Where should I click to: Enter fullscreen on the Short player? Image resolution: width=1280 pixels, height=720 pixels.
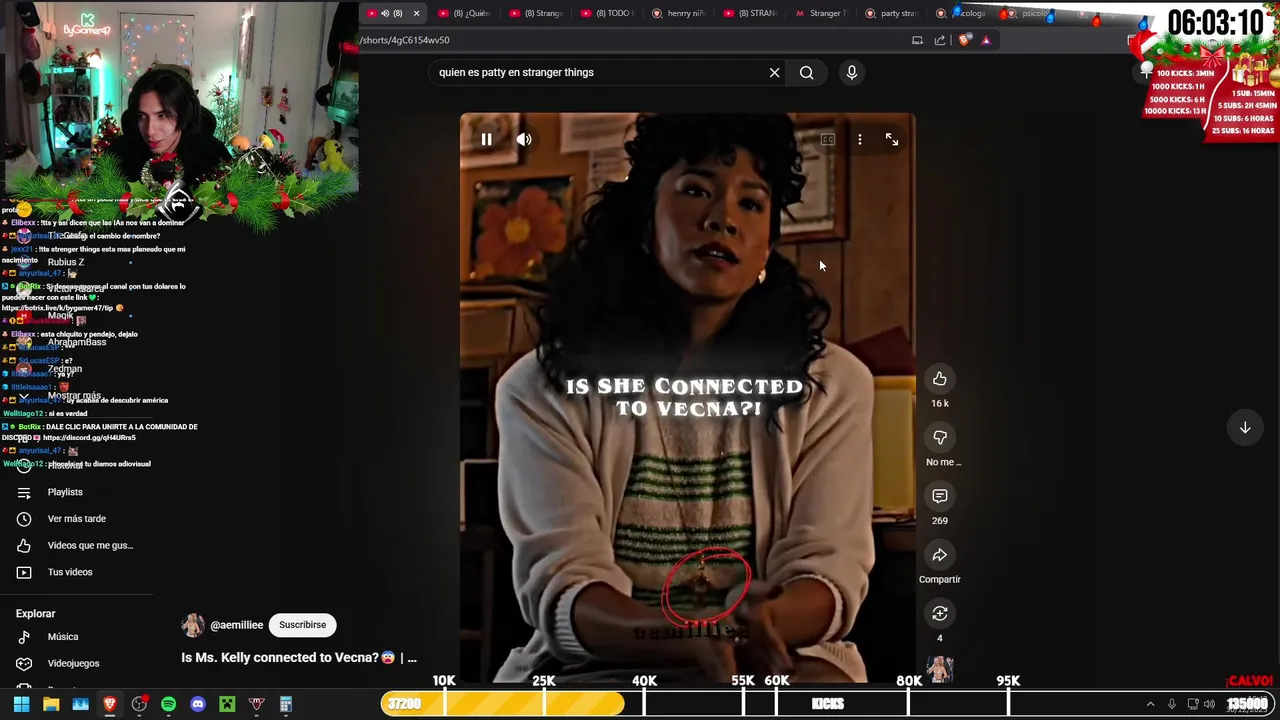pos(892,140)
